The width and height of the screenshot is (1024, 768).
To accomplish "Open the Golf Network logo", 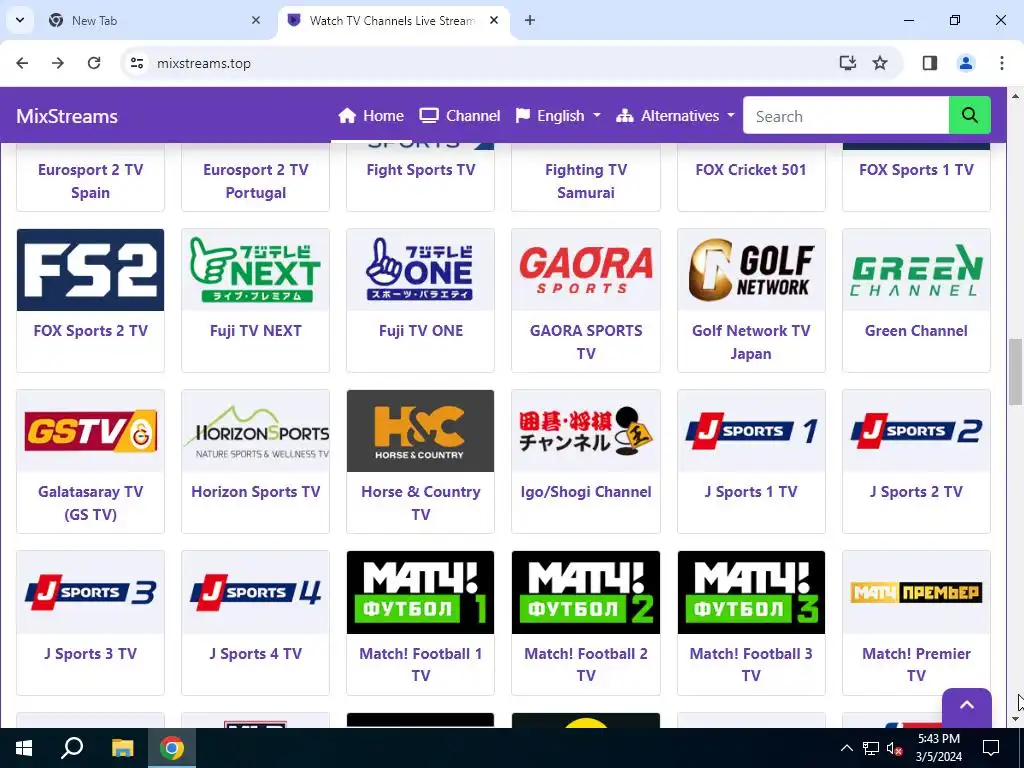I will 751,270.
